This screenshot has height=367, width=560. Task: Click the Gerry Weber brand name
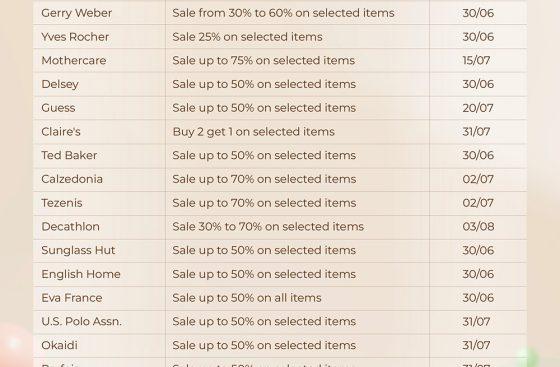76,13
